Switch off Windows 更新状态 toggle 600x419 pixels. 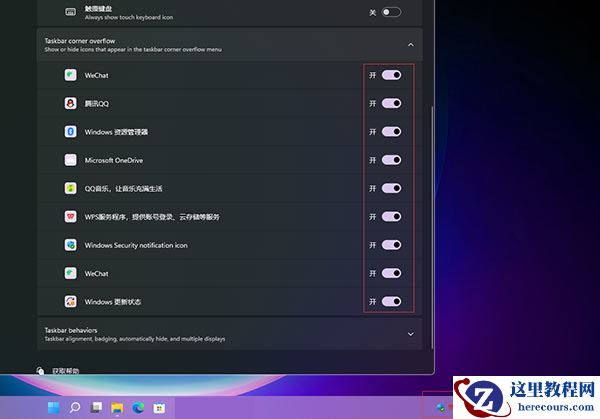pos(391,302)
